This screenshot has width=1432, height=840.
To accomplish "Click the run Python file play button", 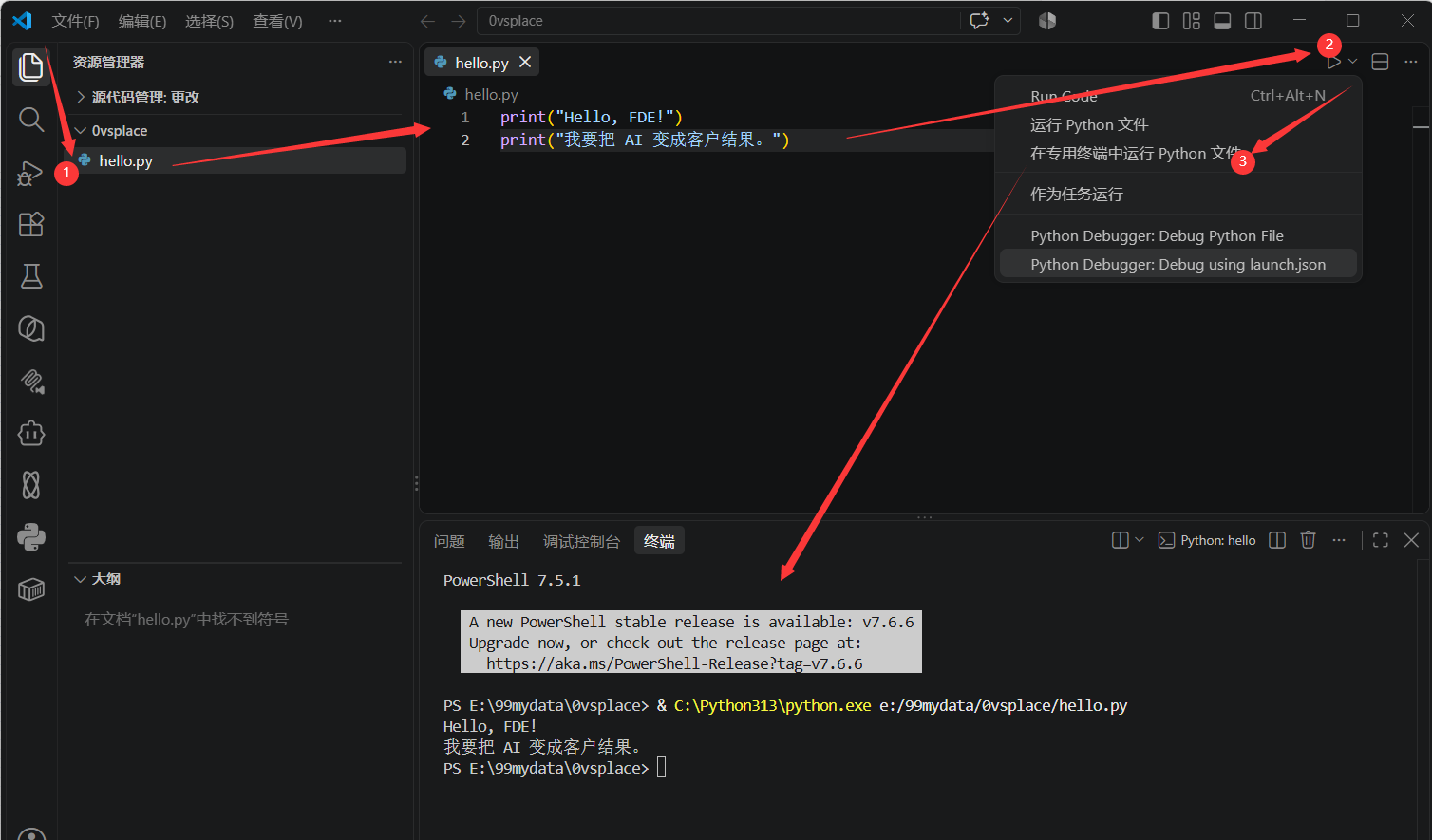I will [1333, 62].
